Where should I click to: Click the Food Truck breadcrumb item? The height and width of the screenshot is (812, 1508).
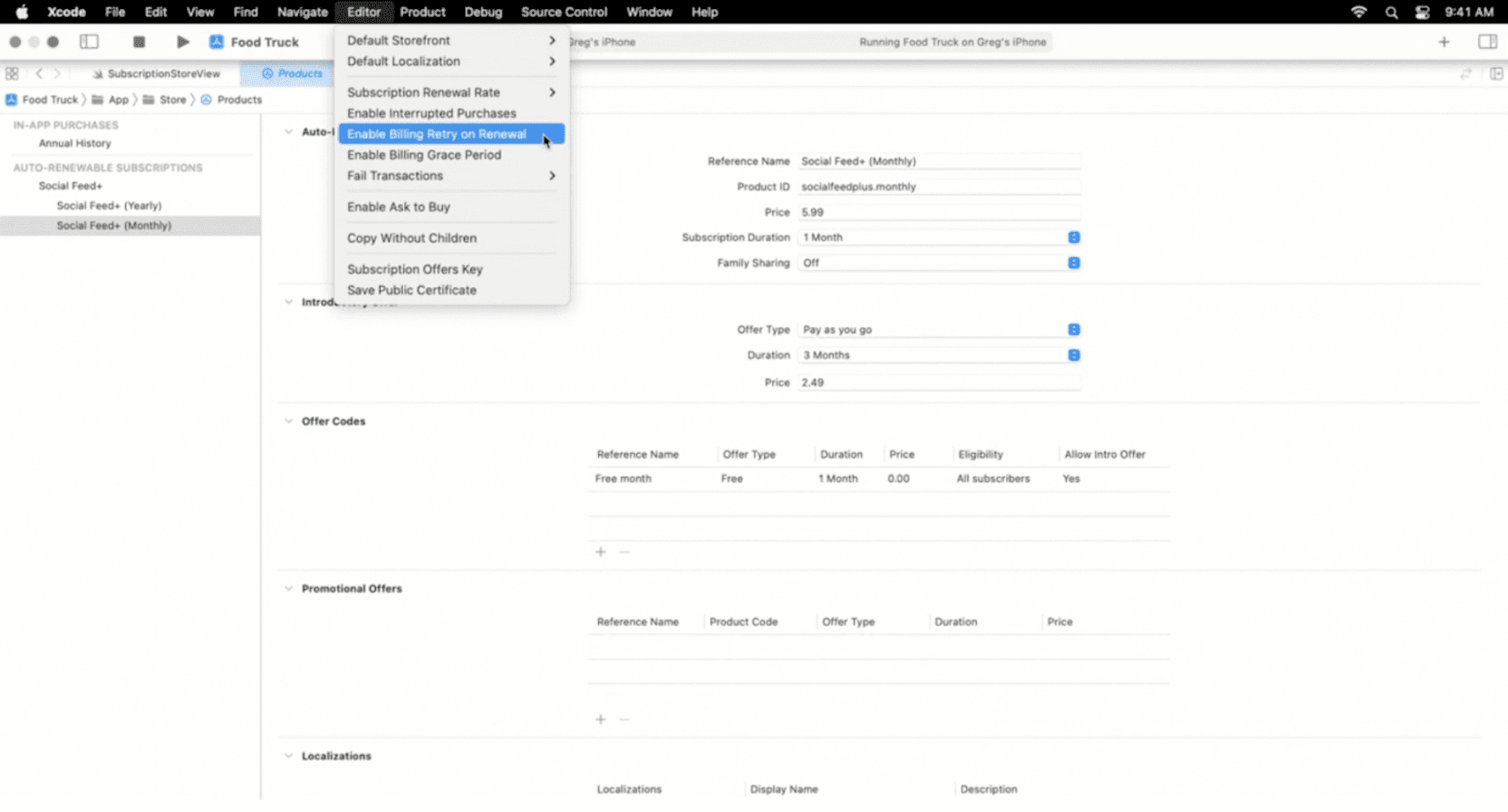pos(42,100)
